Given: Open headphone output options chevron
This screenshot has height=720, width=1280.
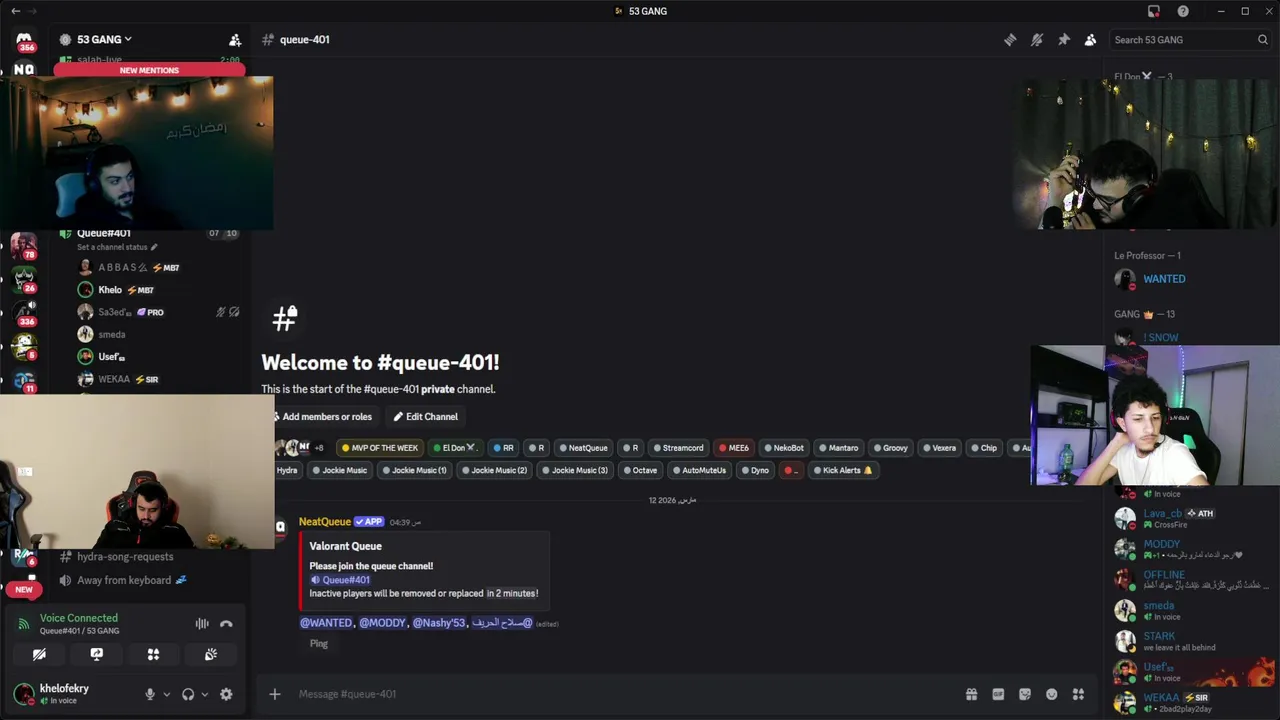Looking at the screenshot, I should tap(205, 694).
